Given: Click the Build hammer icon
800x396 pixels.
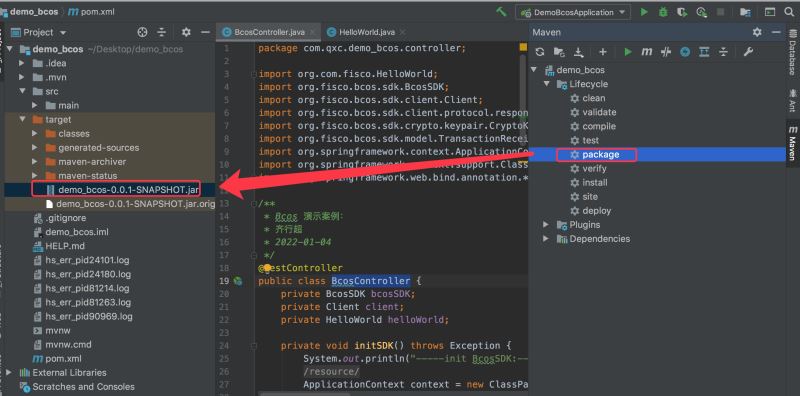Looking at the screenshot, I should (502, 12).
